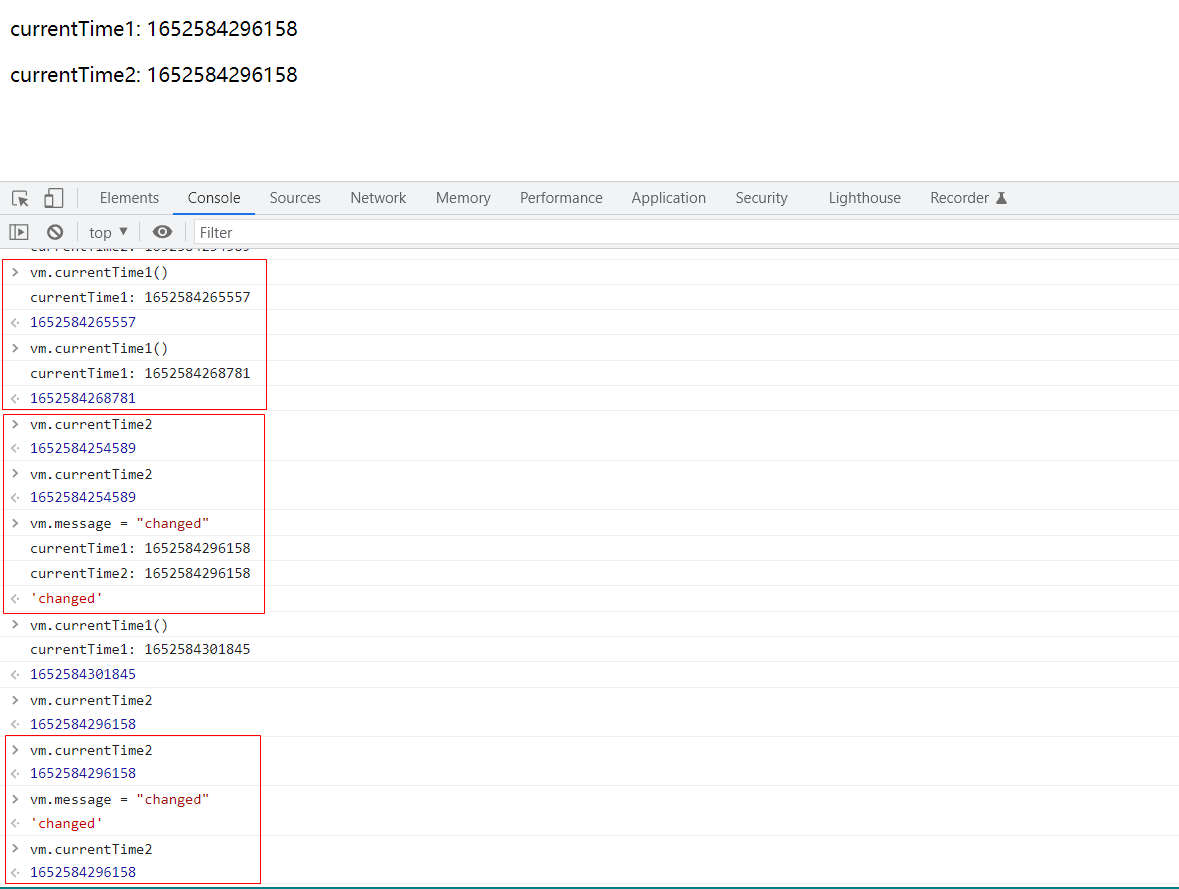Click console log currentTime1: 1652584296158
Image resolution: width=1179 pixels, height=889 pixels.
tap(140, 548)
